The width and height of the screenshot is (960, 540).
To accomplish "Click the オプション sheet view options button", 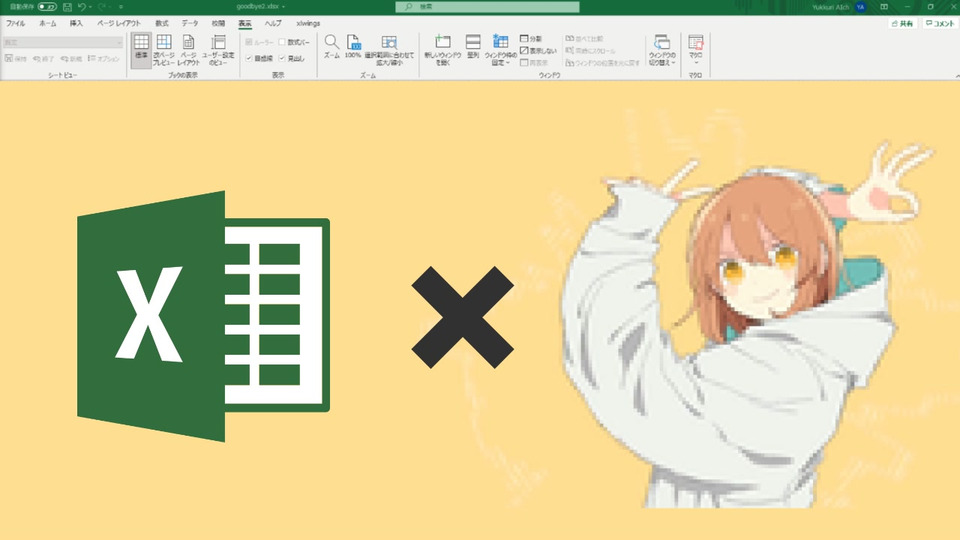I will pos(104,59).
